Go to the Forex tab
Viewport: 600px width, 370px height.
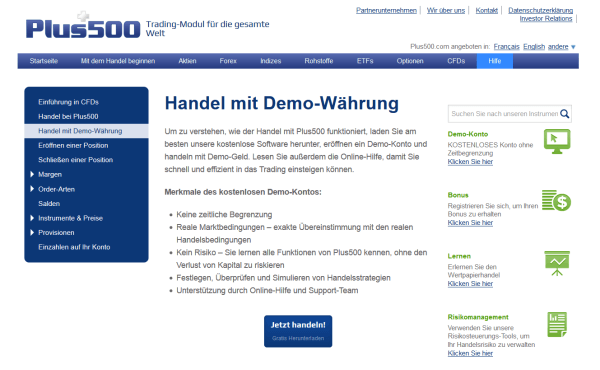coord(228,61)
